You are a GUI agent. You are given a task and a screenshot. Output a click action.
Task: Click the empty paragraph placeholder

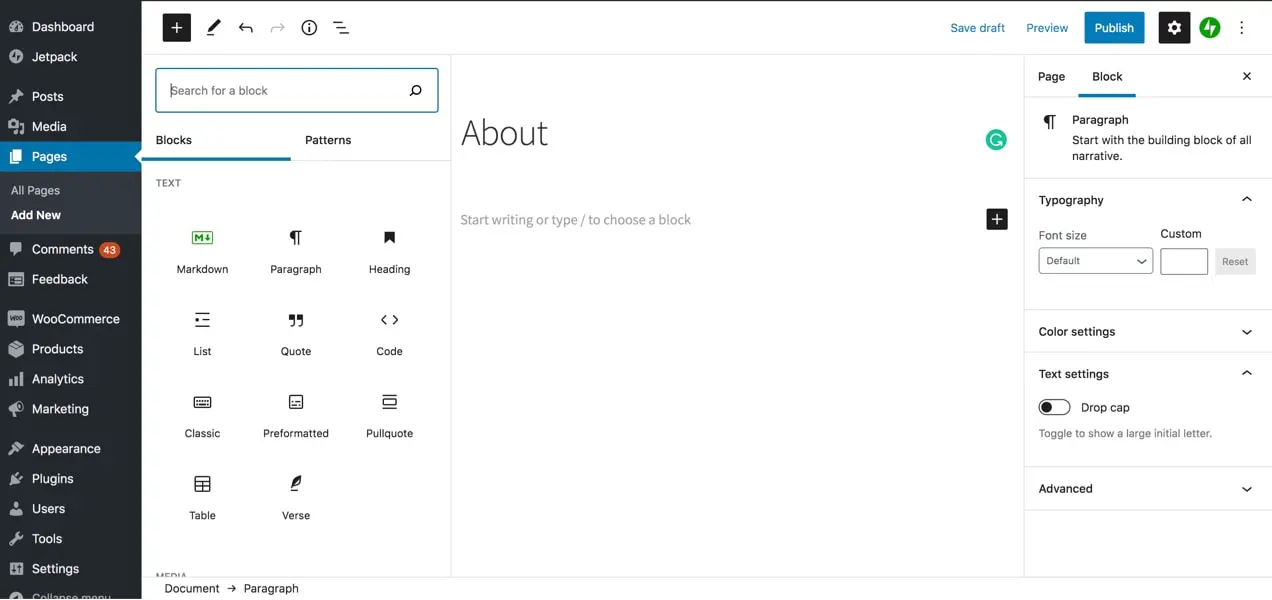tap(576, 220)
